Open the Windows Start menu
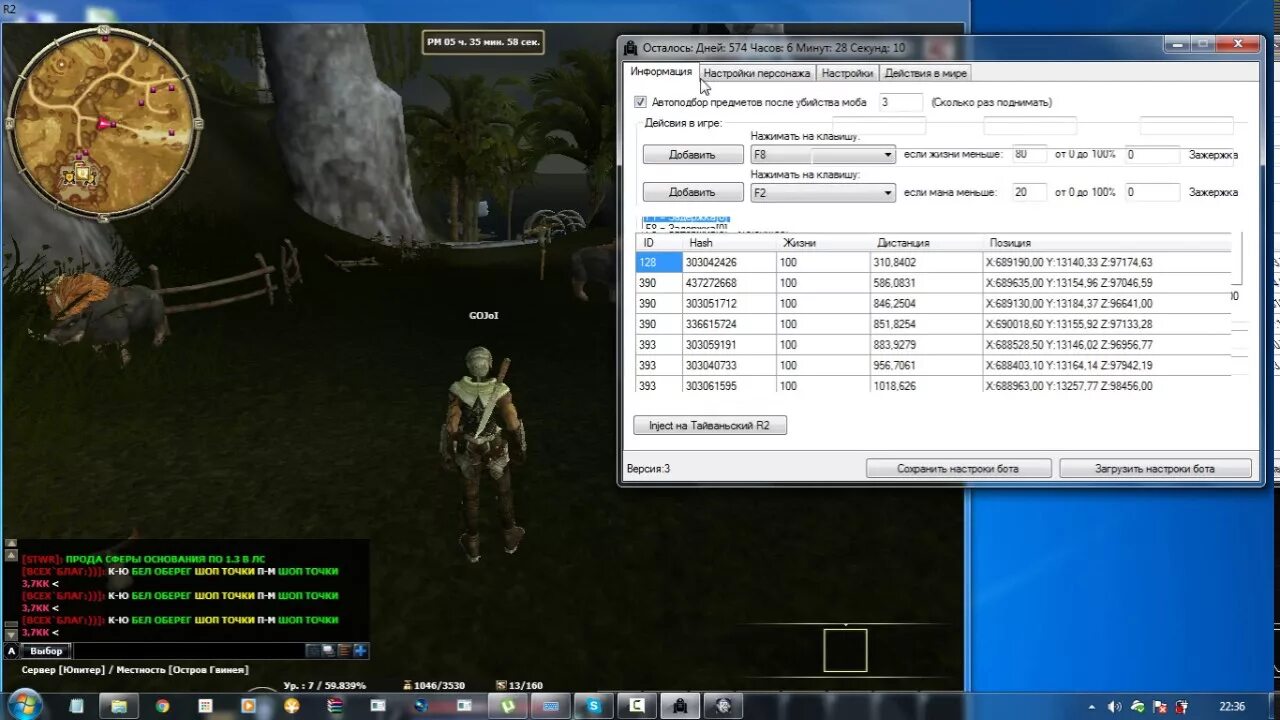1280x720 pixels. coord(24,705)
